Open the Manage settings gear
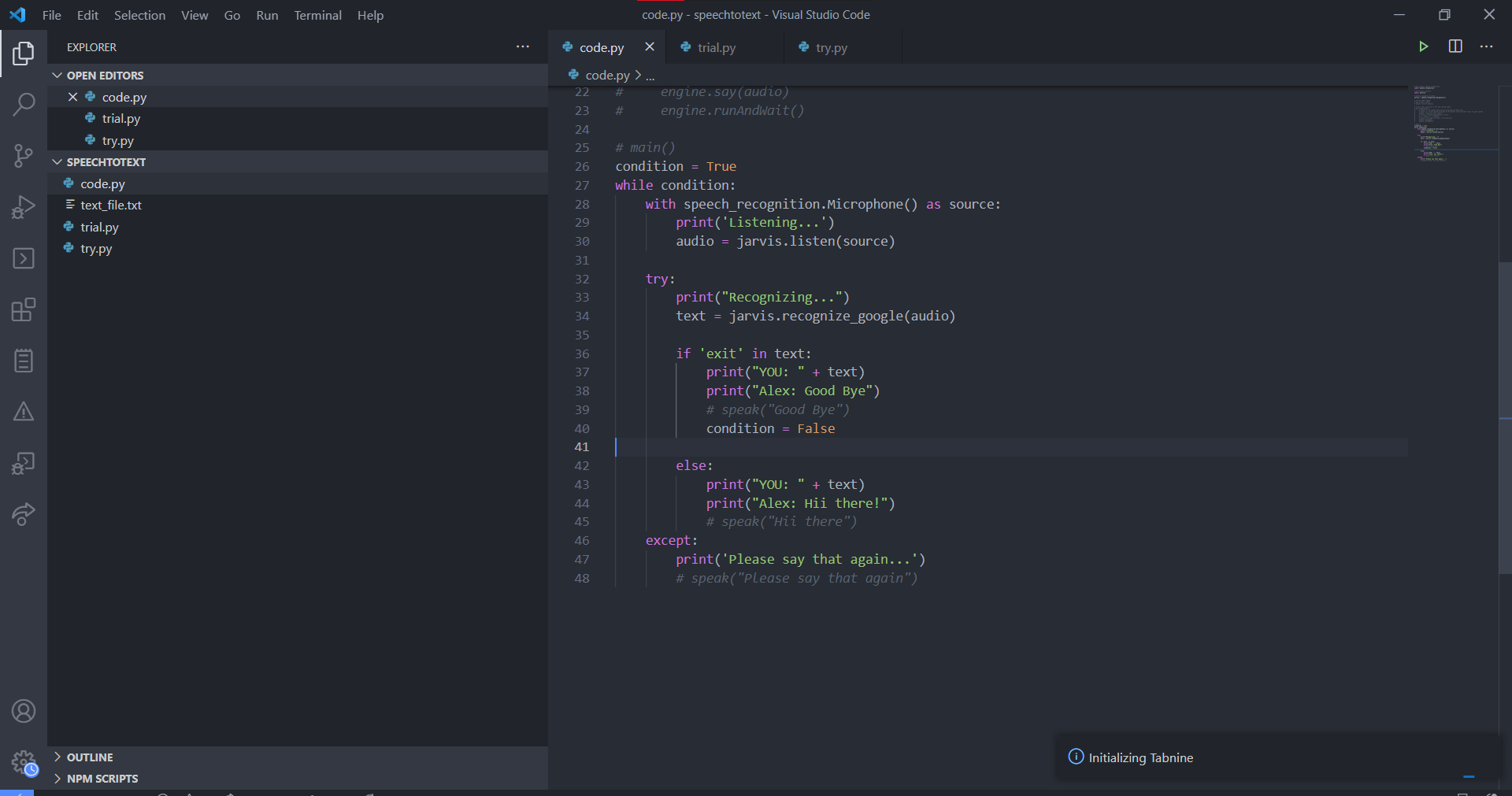The width and height of the screenshot is (1512, 796). (x=24, y=762)
